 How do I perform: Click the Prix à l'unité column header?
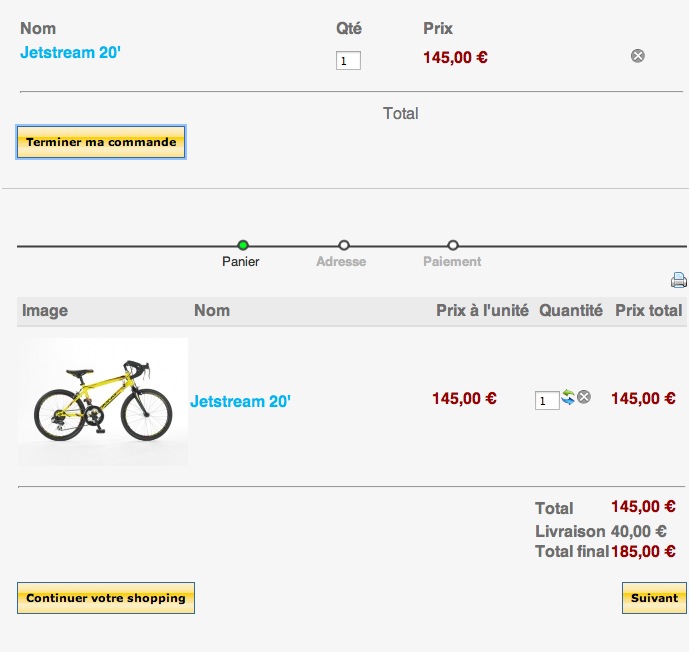coord(482,311)
